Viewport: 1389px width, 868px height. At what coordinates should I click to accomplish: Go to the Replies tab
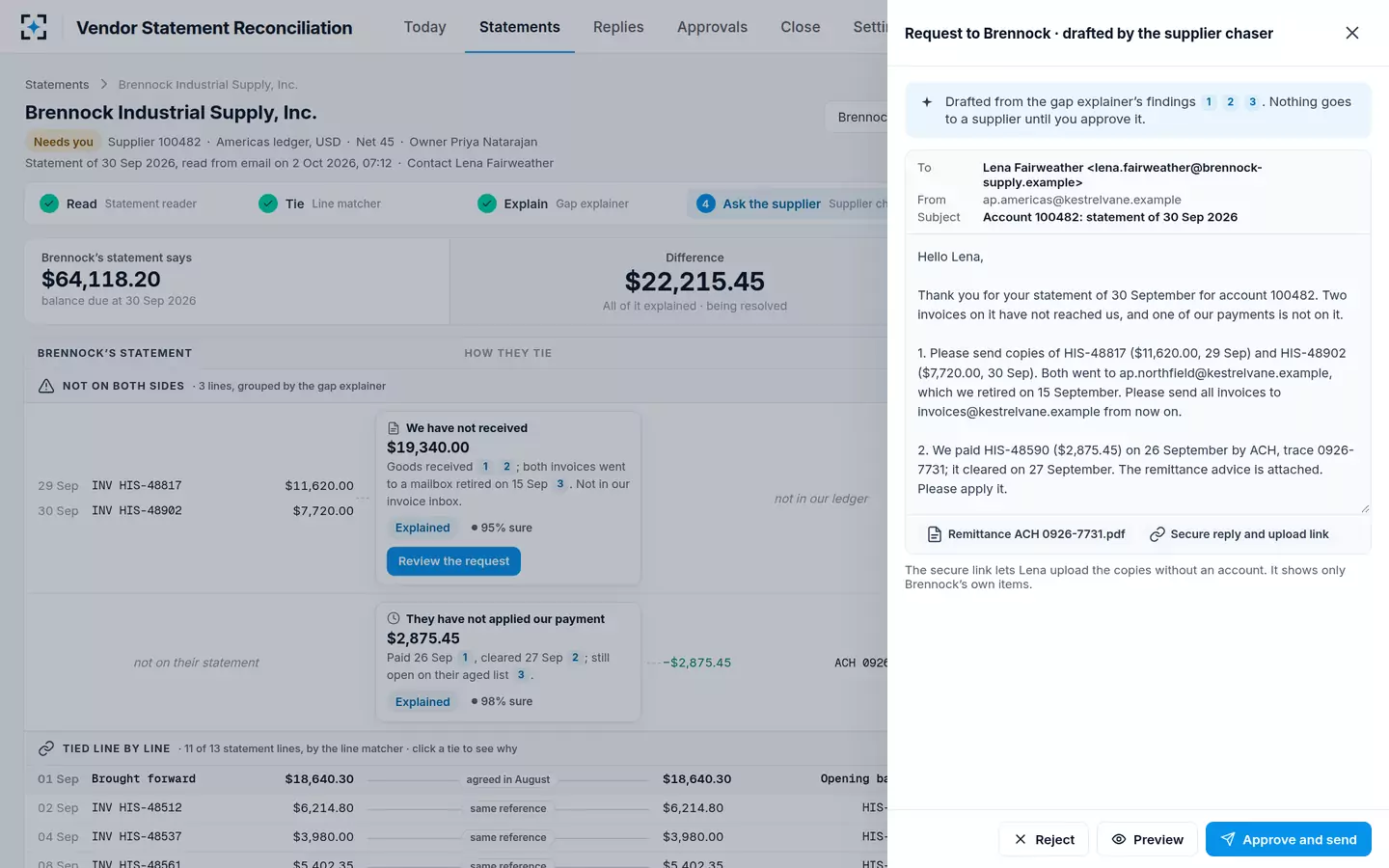click(618, 27)
